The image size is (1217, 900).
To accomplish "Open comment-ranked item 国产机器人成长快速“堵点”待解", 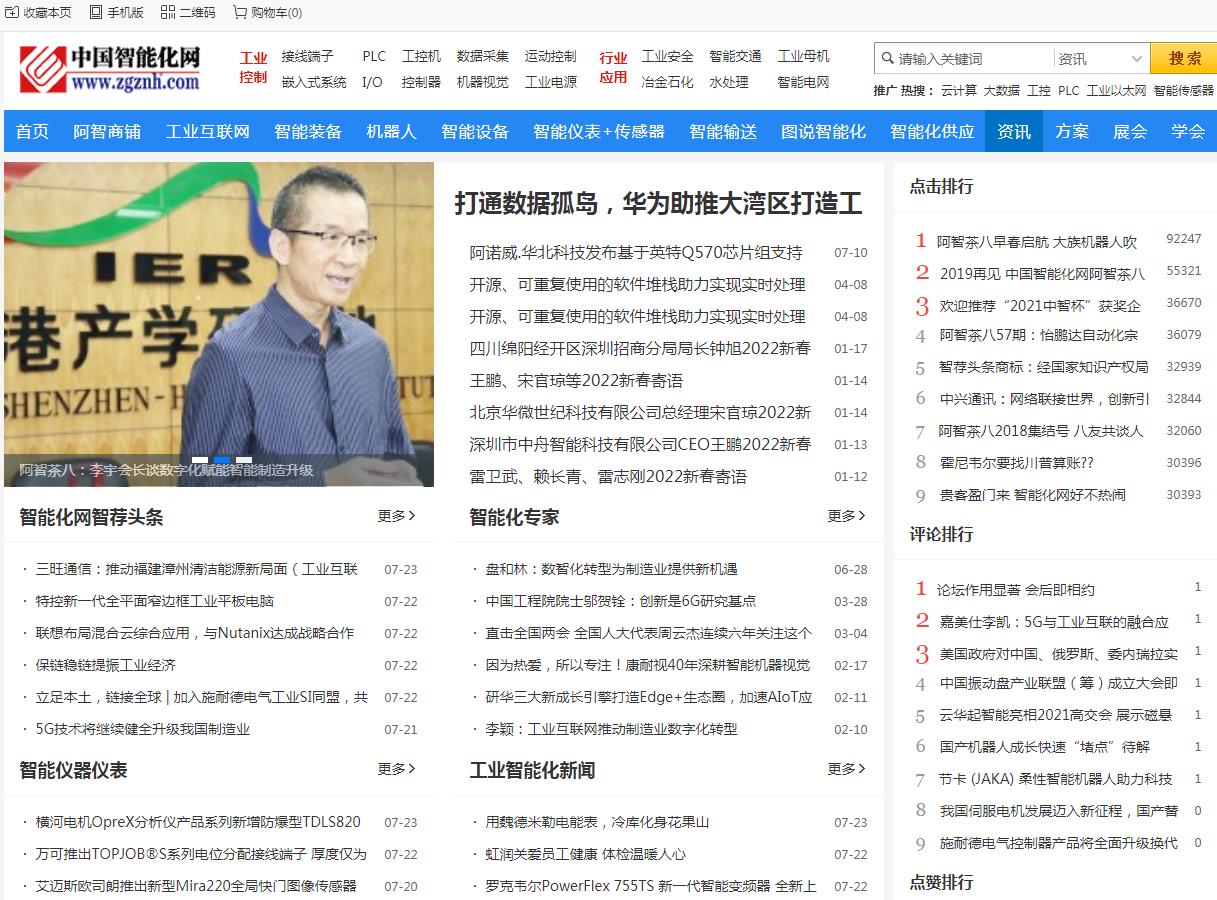I will point(1045,747).
